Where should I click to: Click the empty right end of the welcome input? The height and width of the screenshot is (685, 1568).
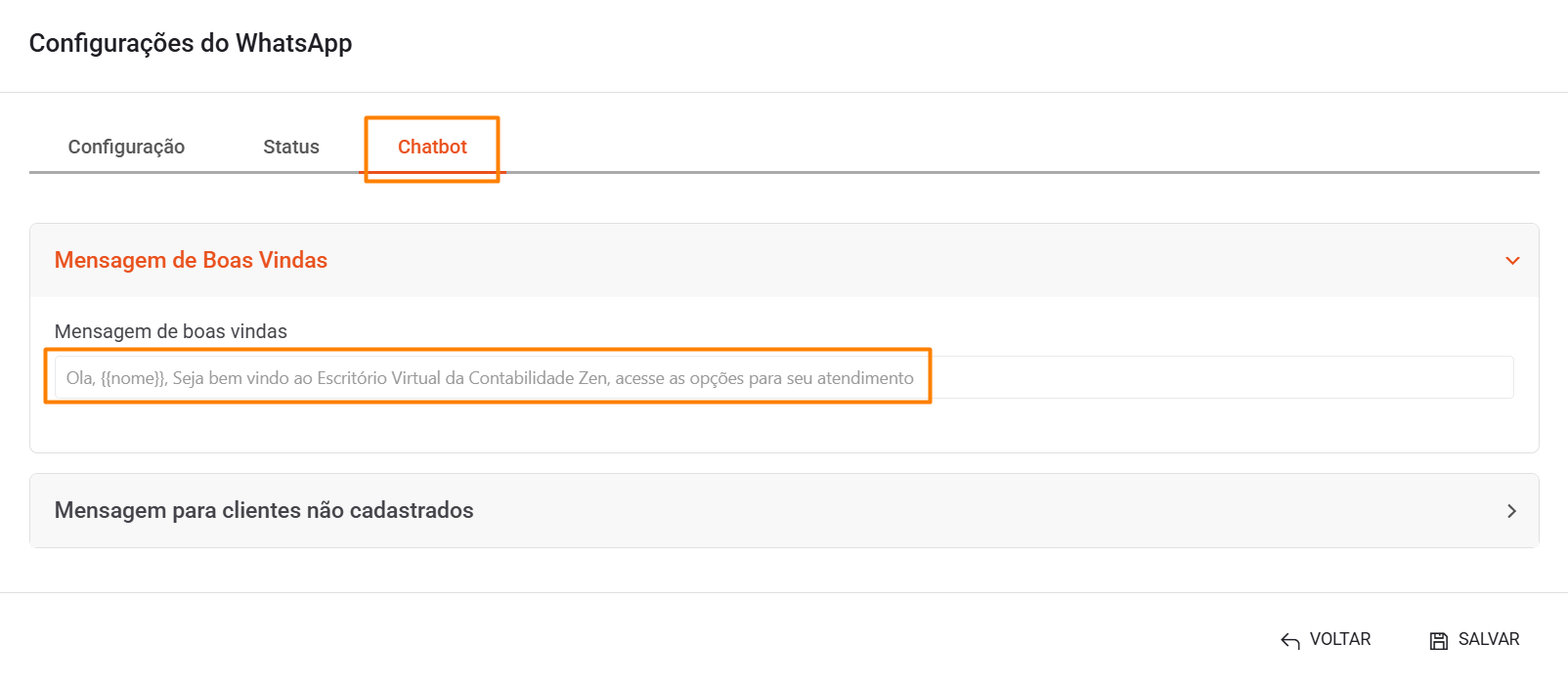tap(1271, 378)
